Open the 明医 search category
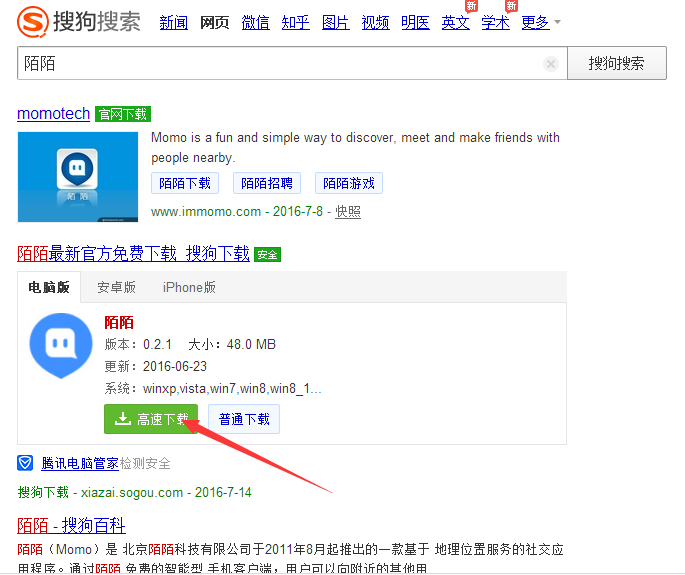Screen dimensions: 685x575 [415, 22]
